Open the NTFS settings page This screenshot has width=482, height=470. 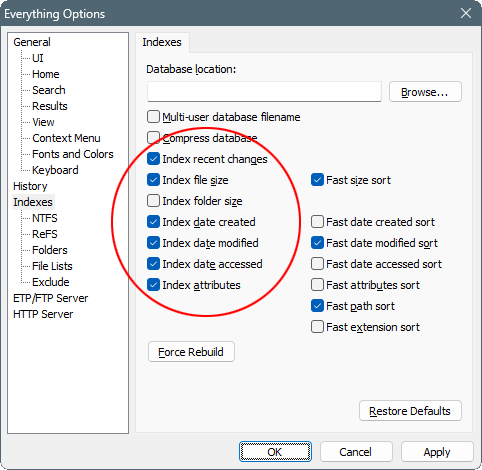point(45,218)
